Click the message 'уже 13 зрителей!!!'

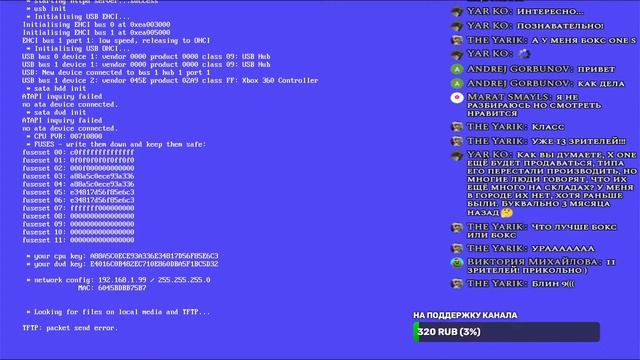[x=578, y=141]
